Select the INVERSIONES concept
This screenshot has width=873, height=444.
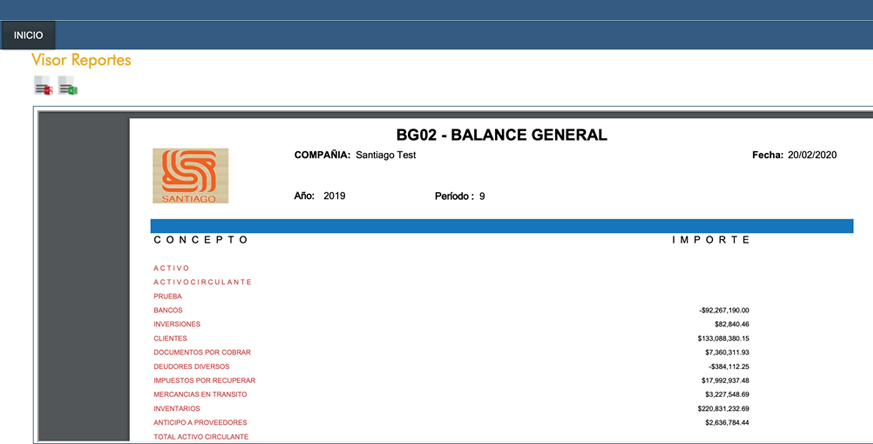click(177, 324)
